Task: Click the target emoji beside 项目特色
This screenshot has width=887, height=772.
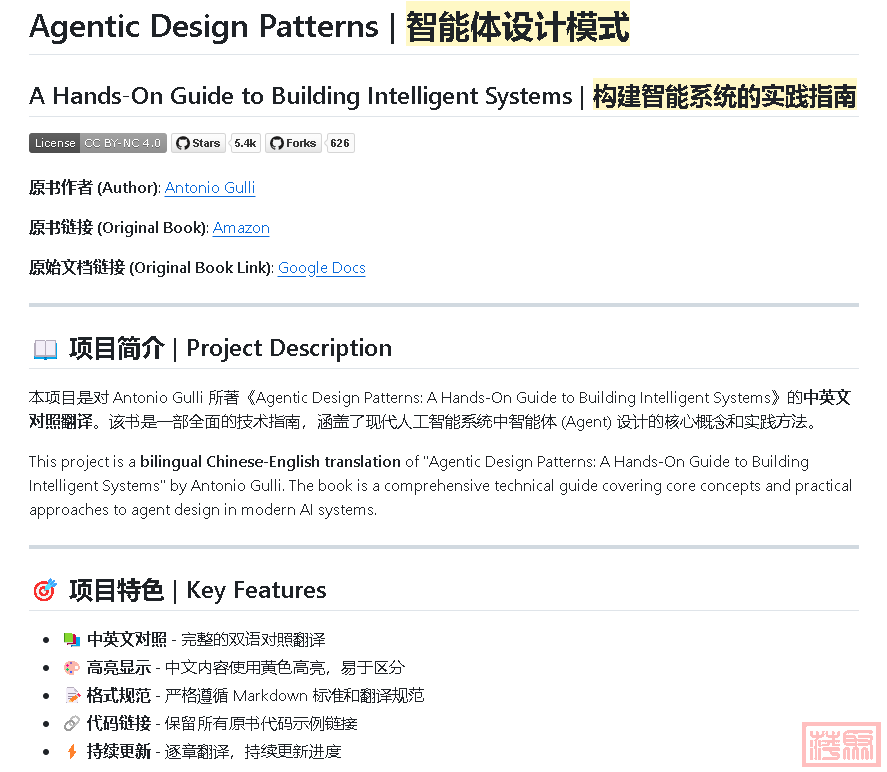Action: 45,591
